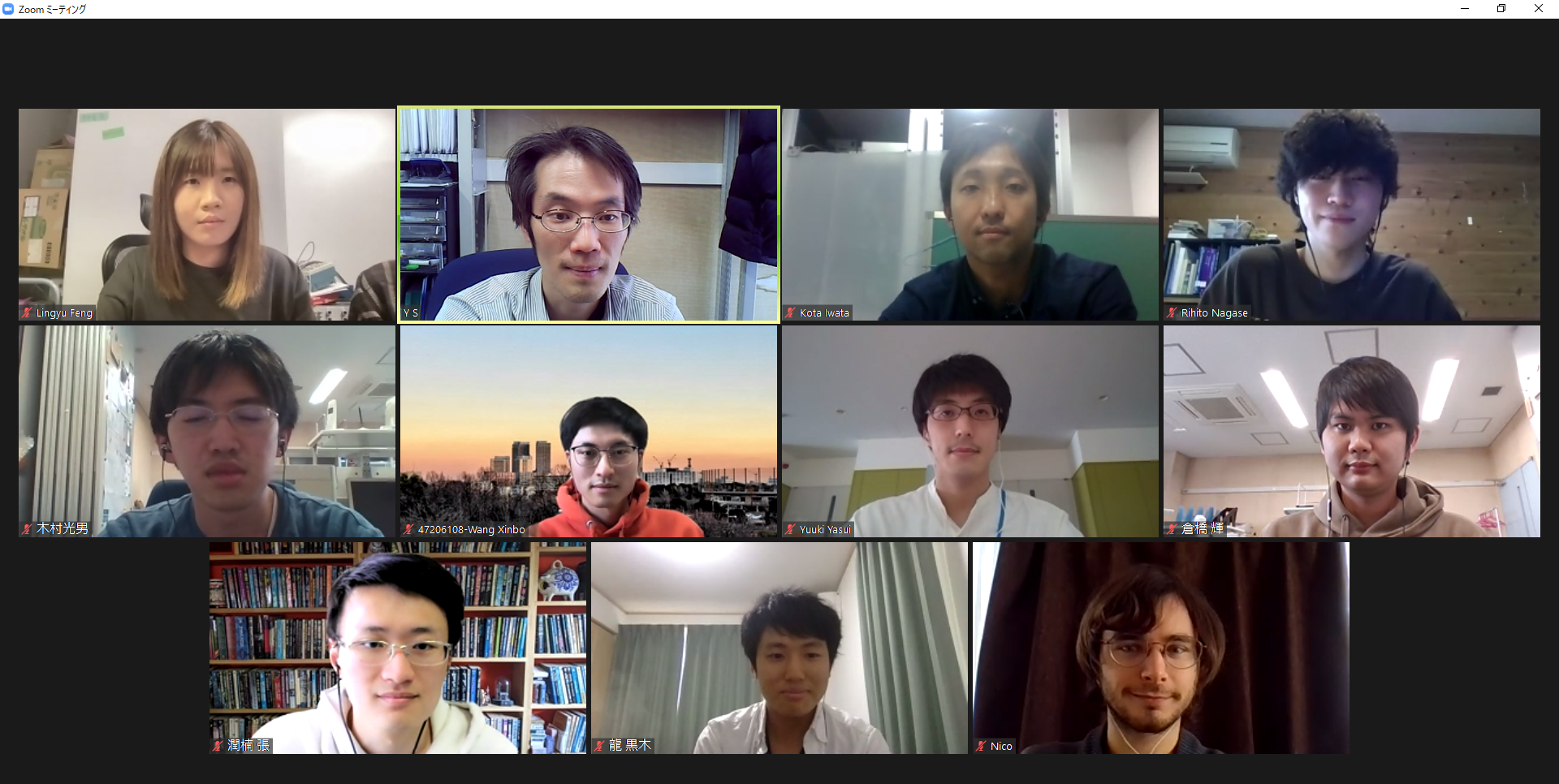
Task: Click the Kota Iwata name label
Action: (x=824, y=313)
